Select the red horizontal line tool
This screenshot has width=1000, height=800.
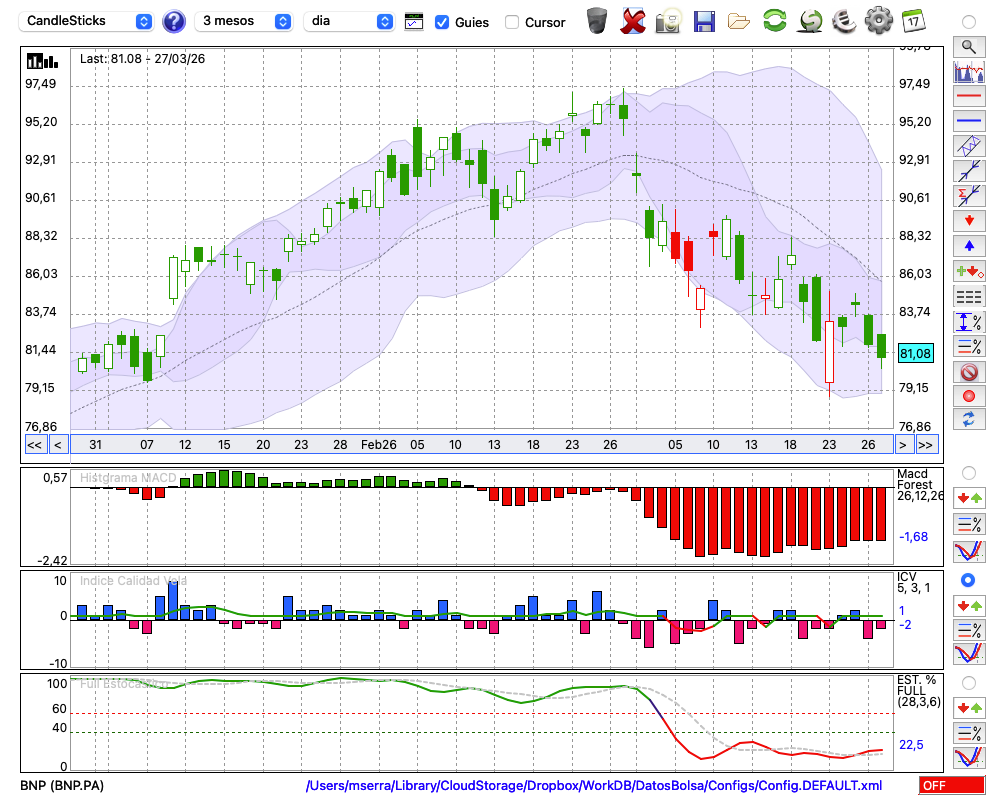coord(968,97)
